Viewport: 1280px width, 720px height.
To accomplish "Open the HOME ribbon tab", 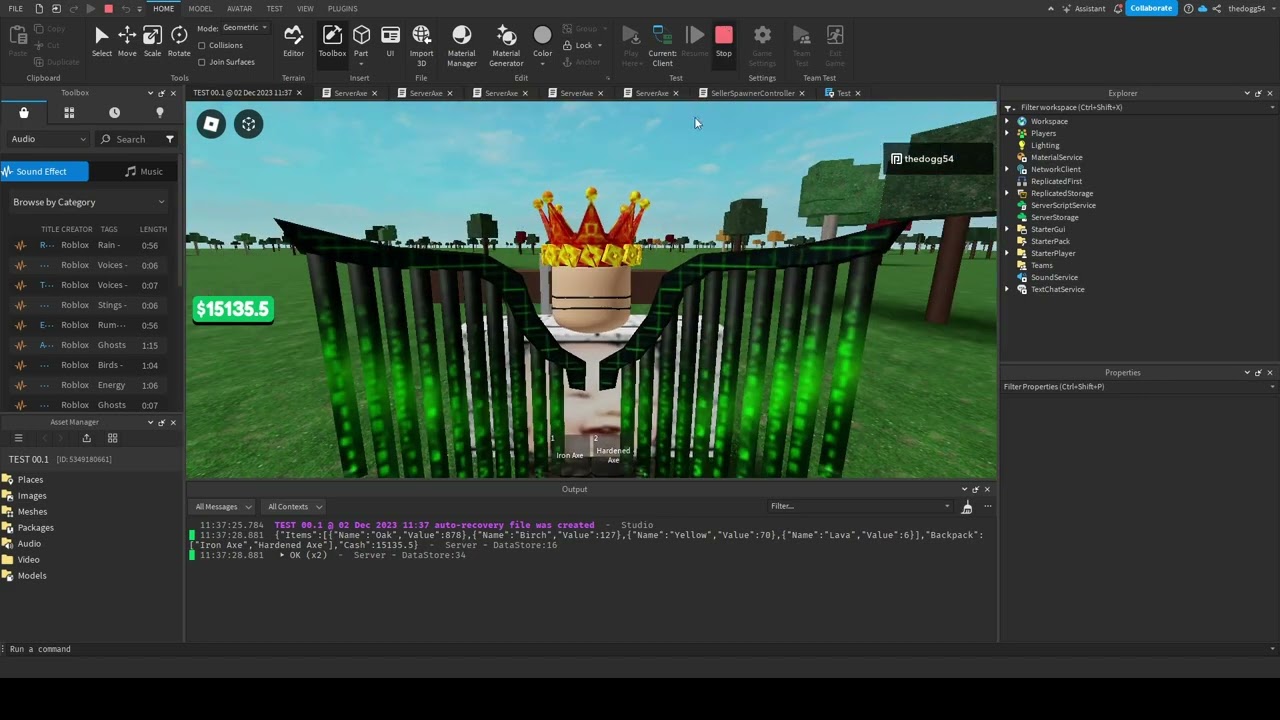I will click(164, 9).
